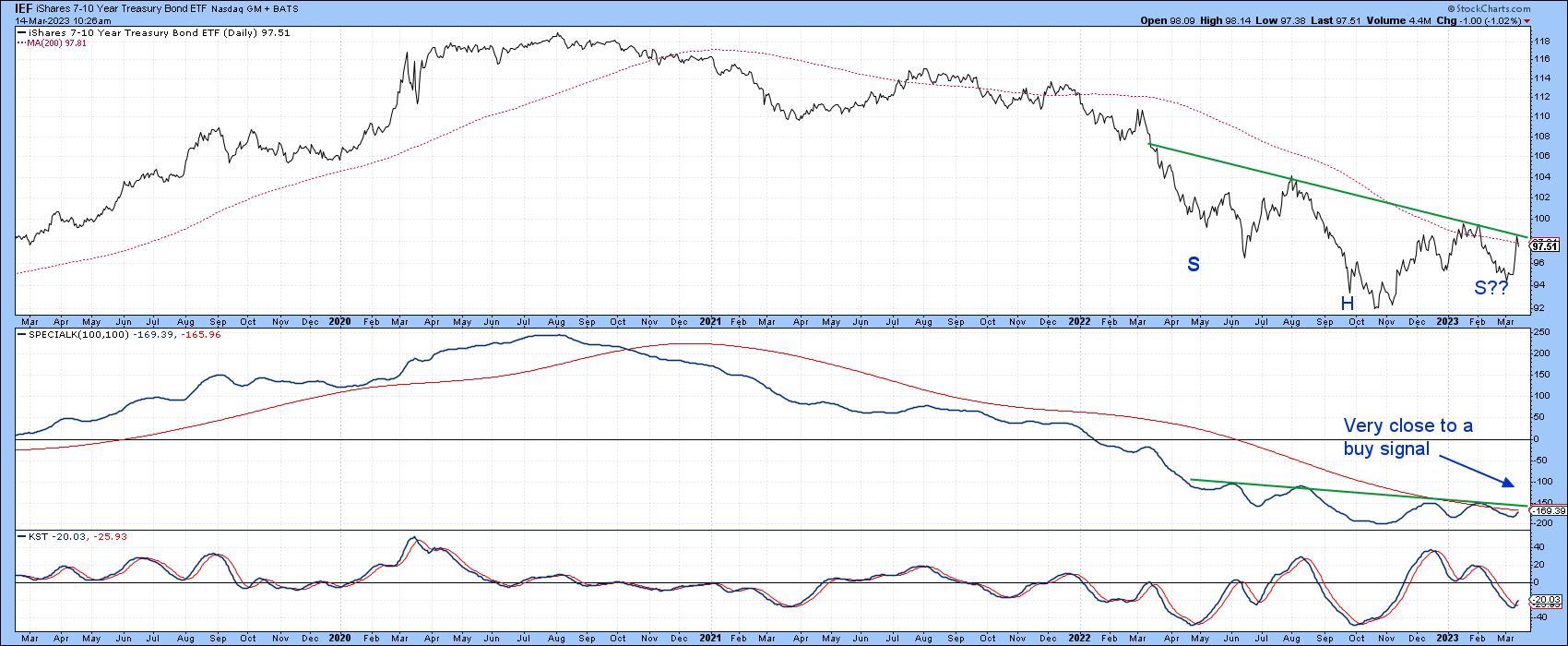The width and height of the screenshot is (1568, 646).
Task: Select the 114 price axis label
Action: (1540, 78)
